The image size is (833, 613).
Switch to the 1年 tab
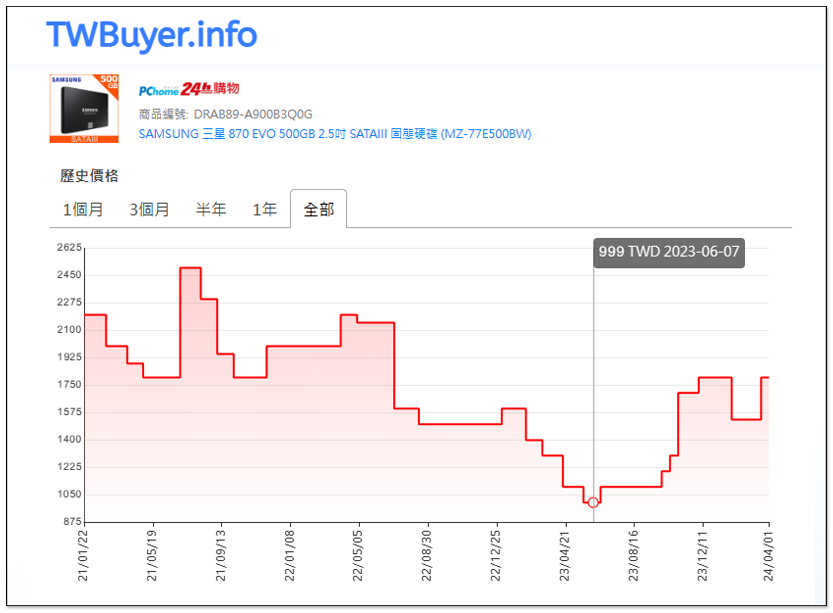[264, 210]
